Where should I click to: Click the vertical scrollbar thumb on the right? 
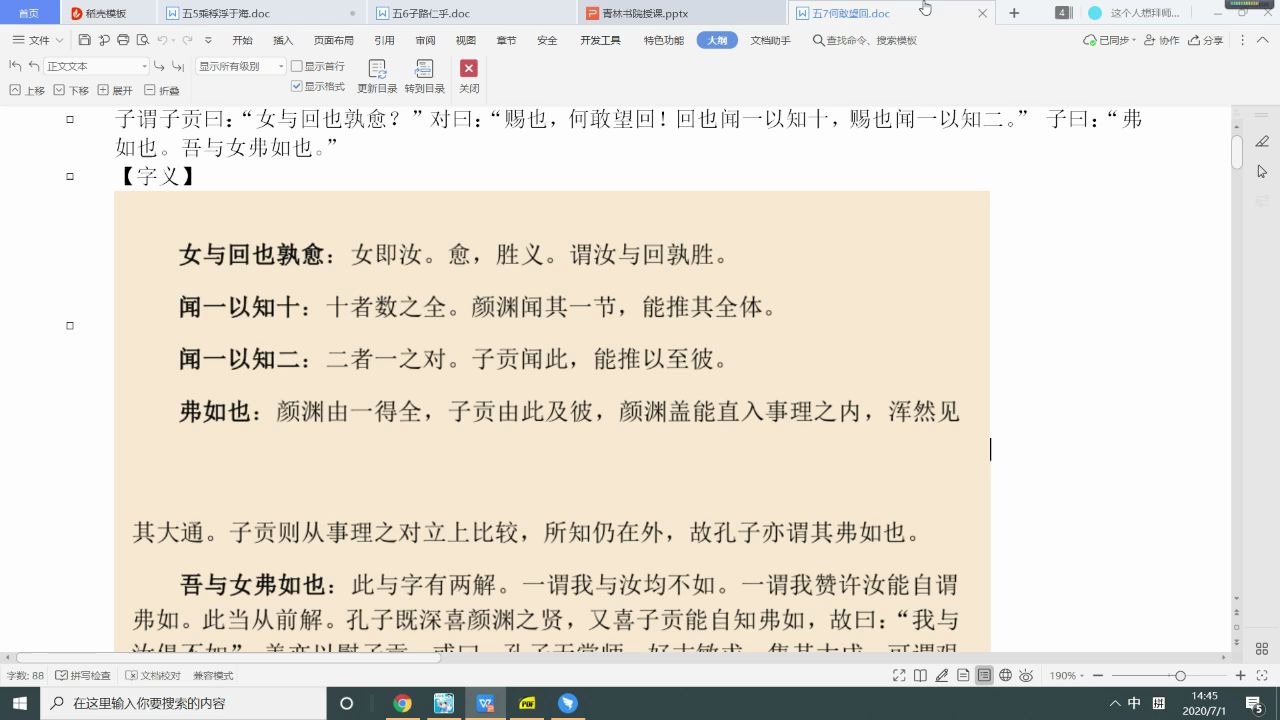1237,152
